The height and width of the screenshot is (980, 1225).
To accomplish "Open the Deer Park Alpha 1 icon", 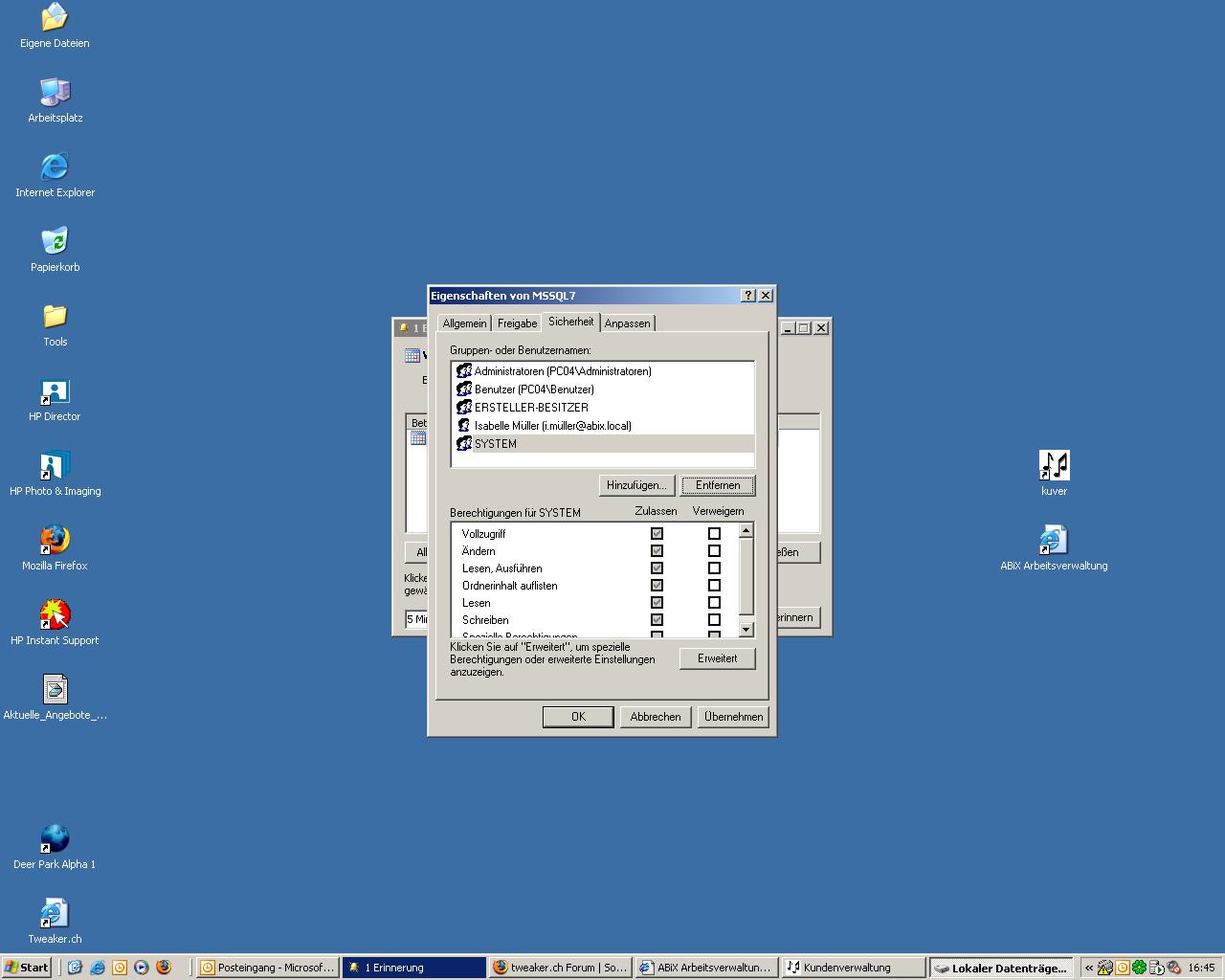I will coord(55,839).
